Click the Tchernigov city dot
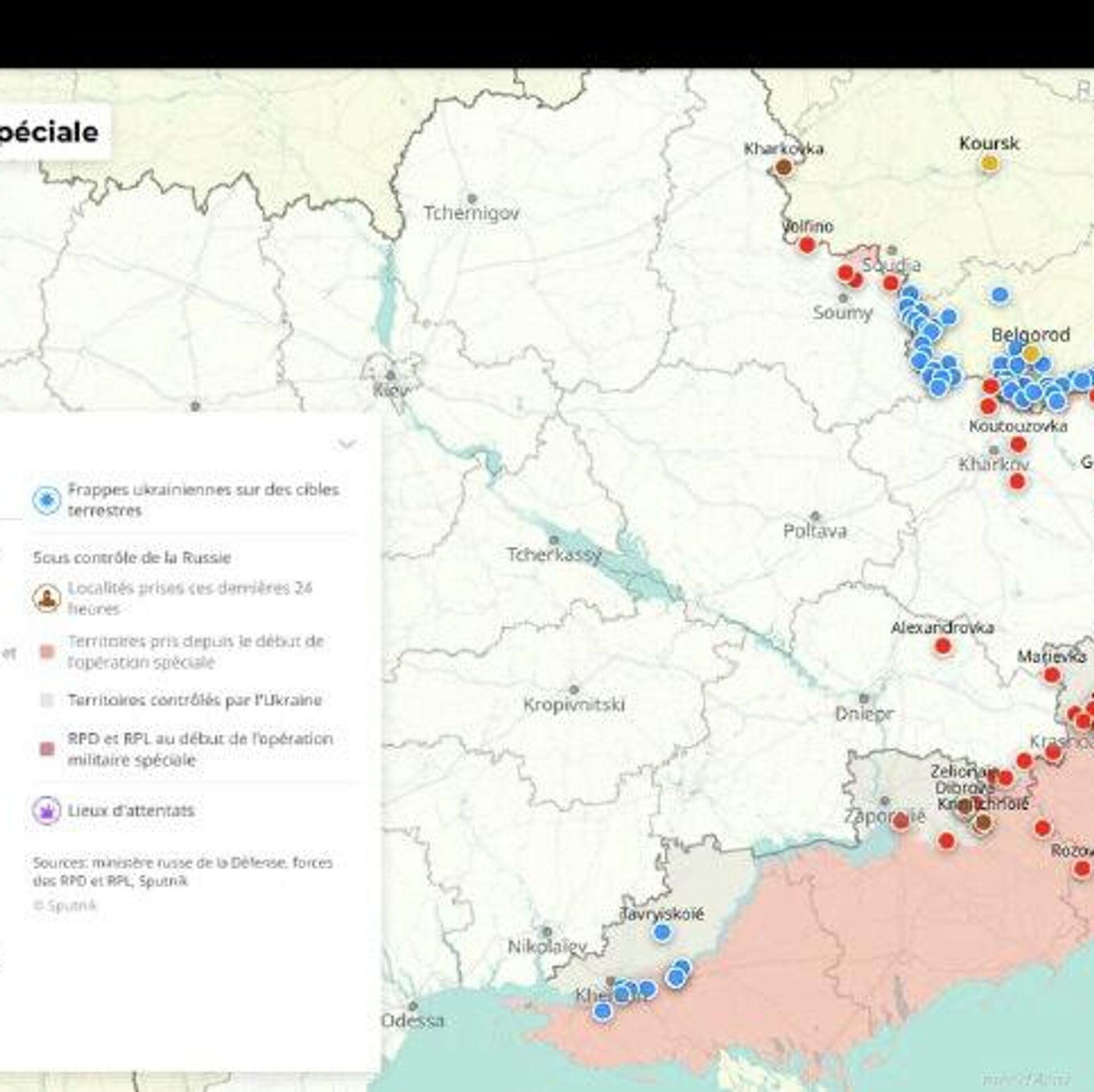 click(x=472, y=198)
